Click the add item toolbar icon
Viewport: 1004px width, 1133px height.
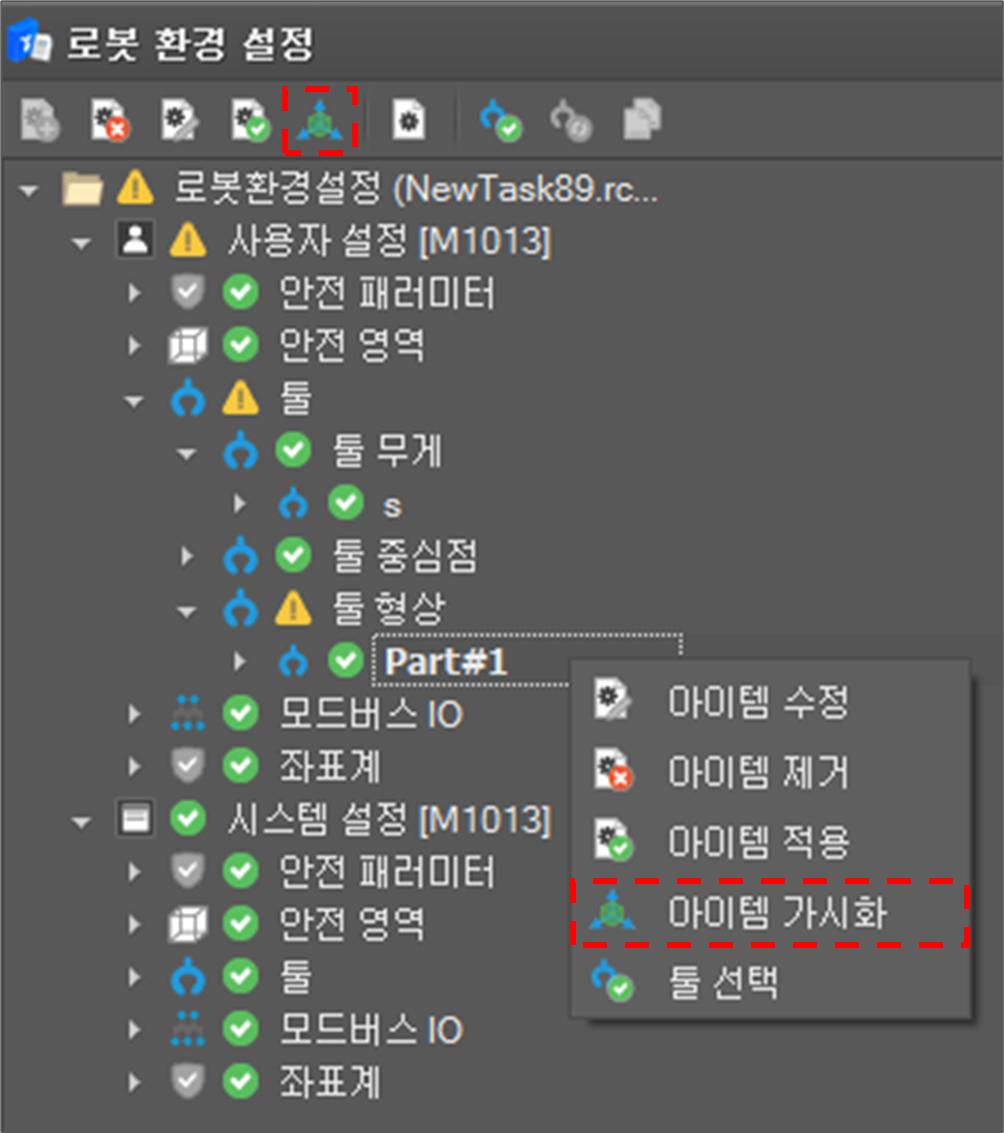point(42,121)
